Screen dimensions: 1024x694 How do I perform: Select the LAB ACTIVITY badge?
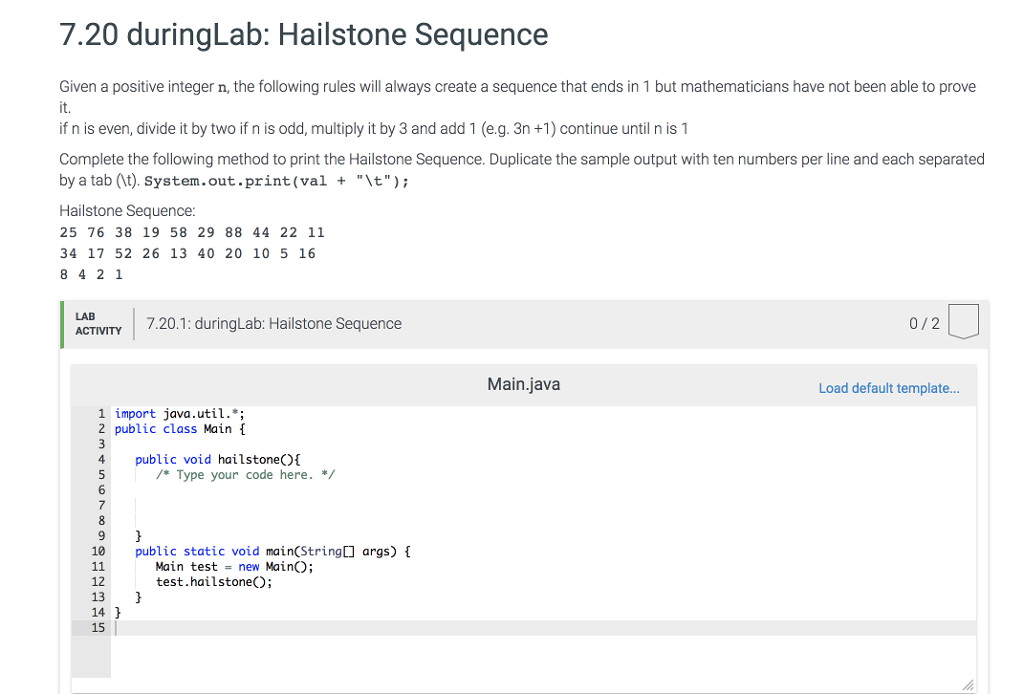click(x=97, y=322)
